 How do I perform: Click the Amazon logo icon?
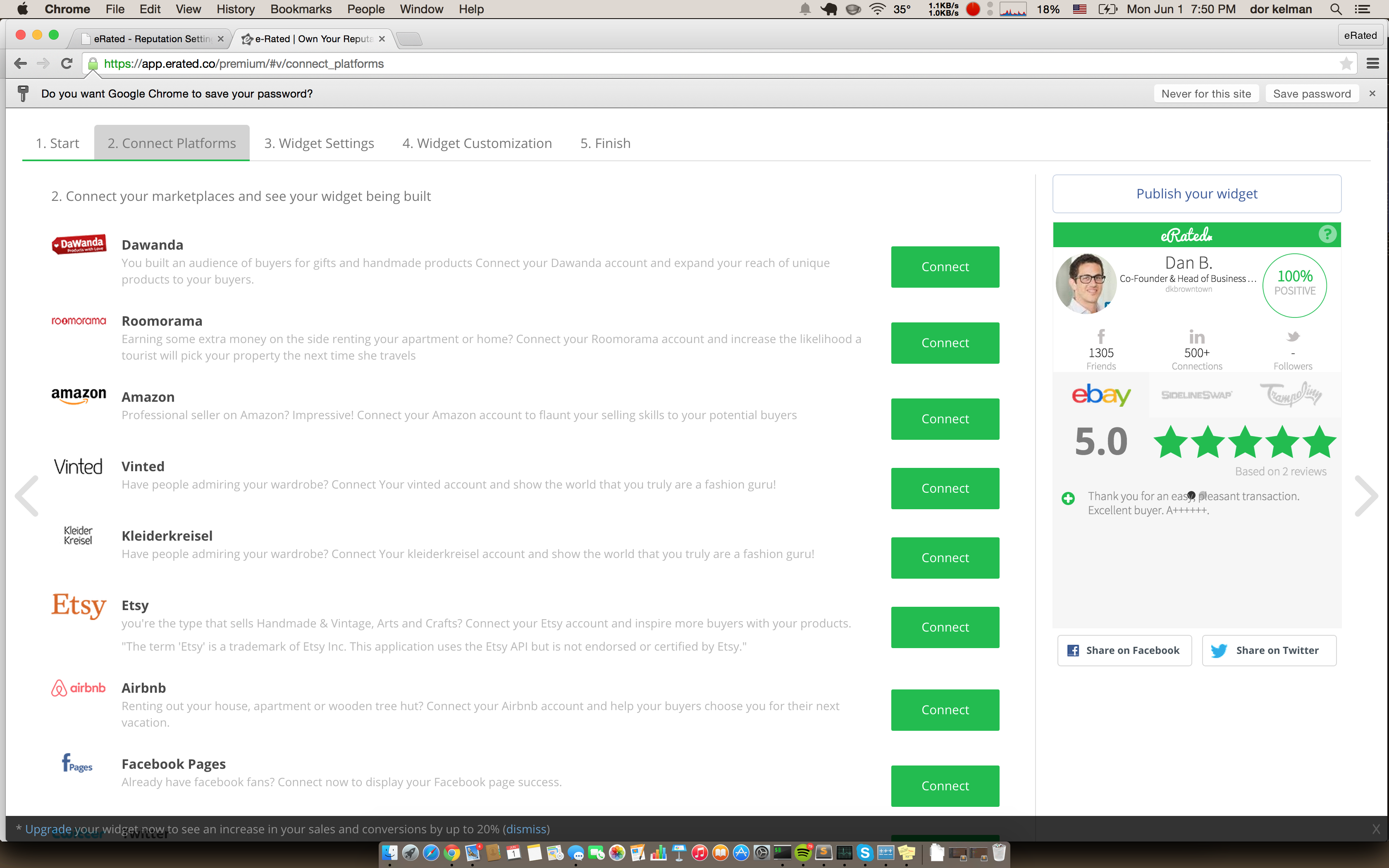tap(79, 396)
